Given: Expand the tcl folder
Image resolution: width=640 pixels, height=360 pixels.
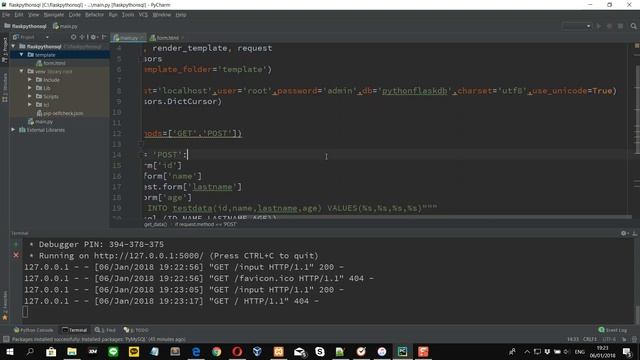Looking at the screenshot, I should (30, 105).
